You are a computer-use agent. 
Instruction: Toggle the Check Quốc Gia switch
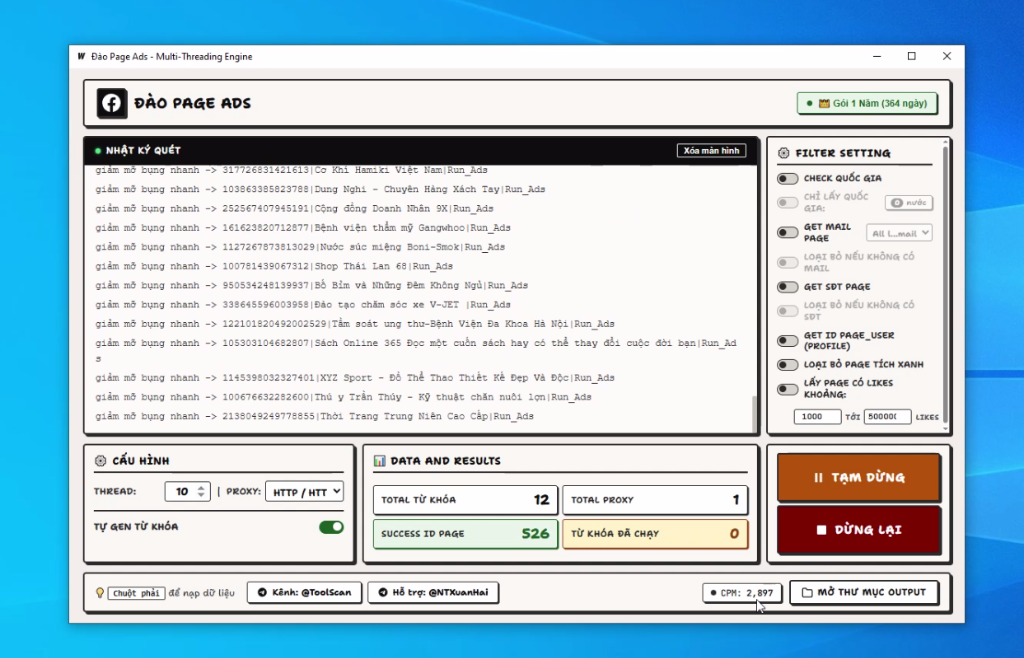tap(788, 178)
